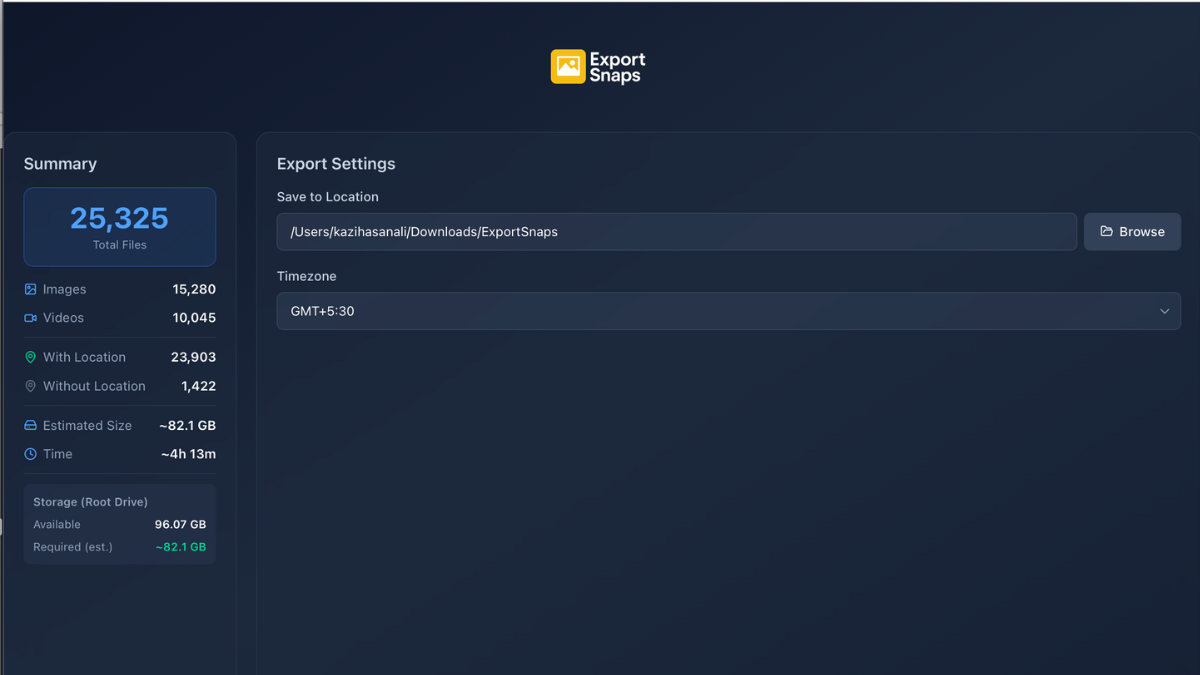Click the folder icon on the Browse button
1200x675 pixels.
pos(1107,231)
